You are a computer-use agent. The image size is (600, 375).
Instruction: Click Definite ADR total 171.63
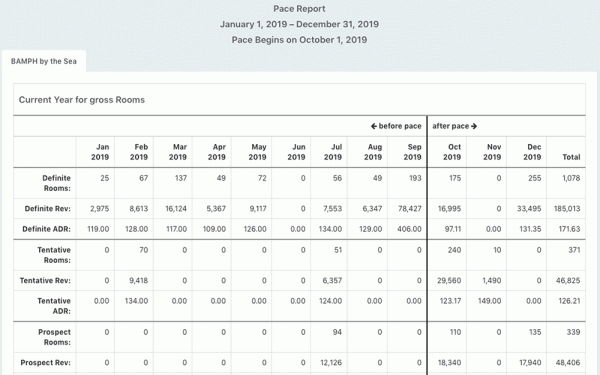(569, 229)
